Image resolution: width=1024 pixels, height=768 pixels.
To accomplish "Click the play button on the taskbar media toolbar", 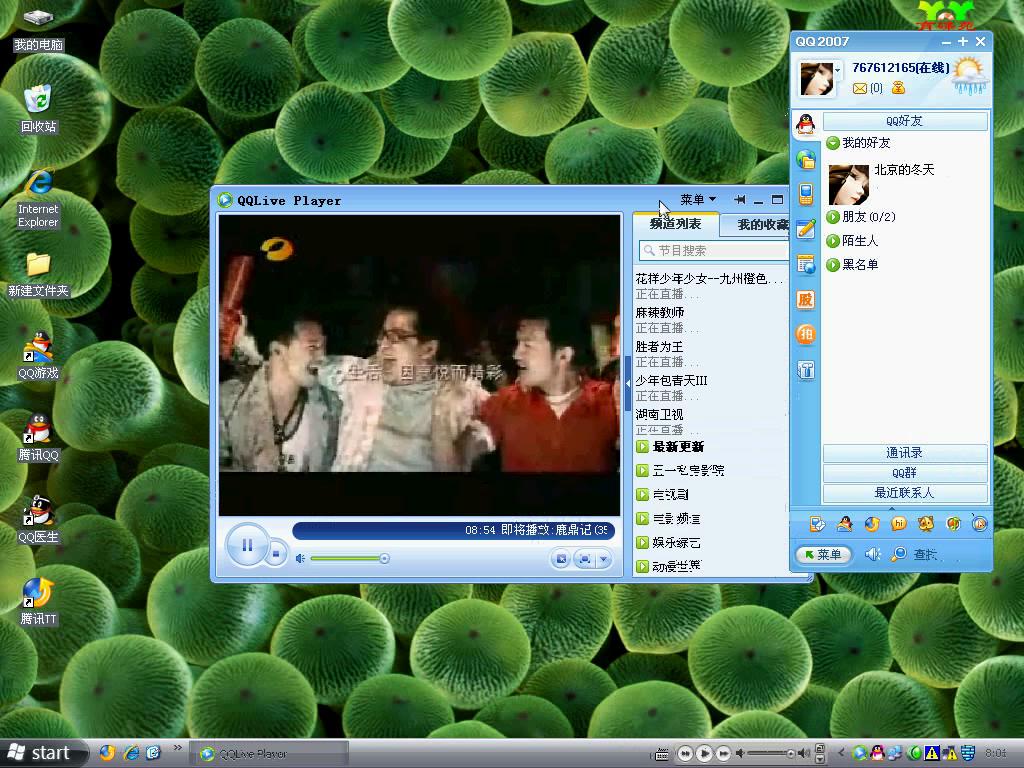I will coord(704,754).
